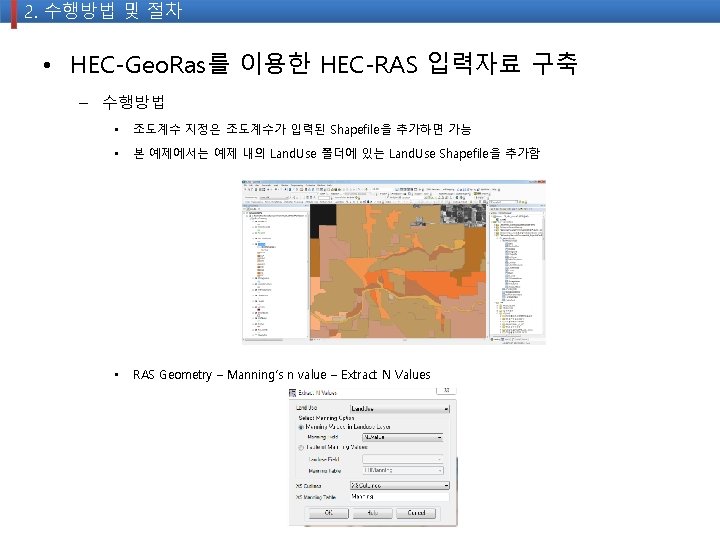
Task: Click the Help button in dialog
Action: coord(372,513)
